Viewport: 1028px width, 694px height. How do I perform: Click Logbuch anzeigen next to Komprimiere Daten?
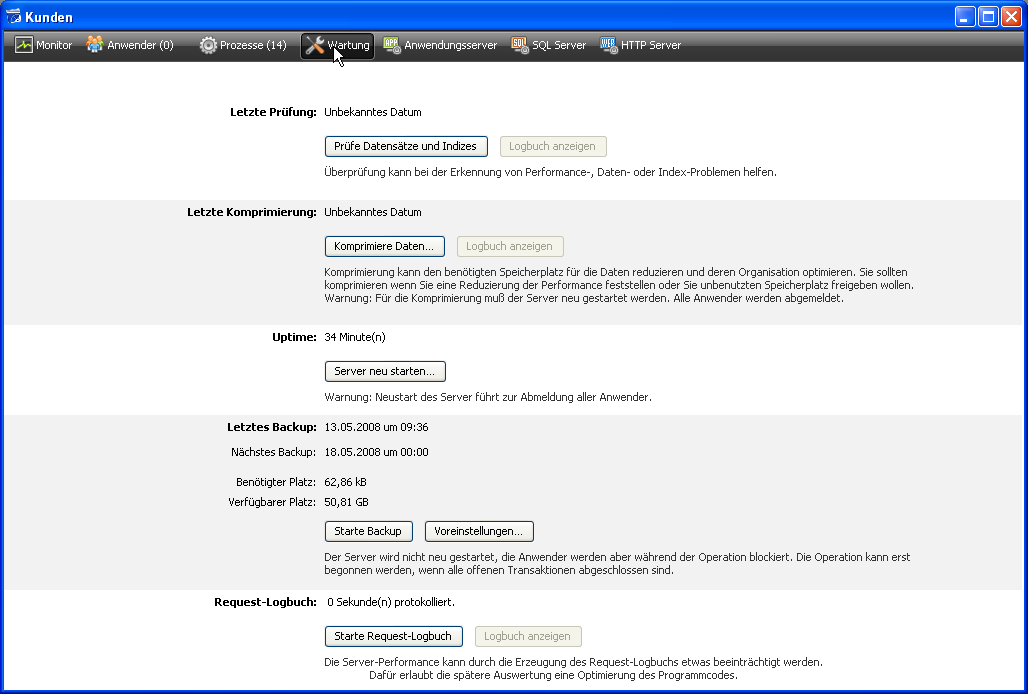[x=510, y=246]
